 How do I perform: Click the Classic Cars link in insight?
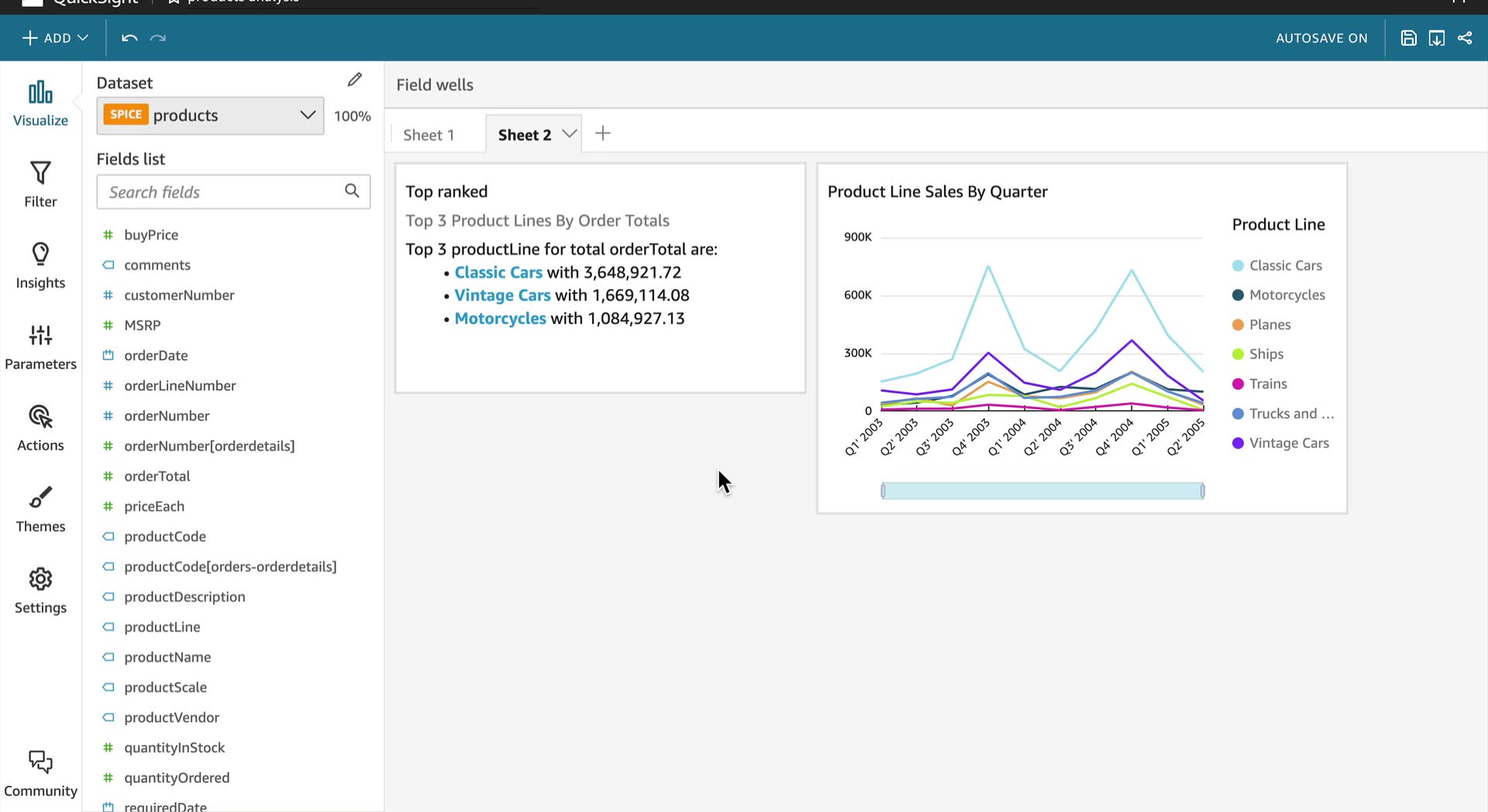[498, 273]
